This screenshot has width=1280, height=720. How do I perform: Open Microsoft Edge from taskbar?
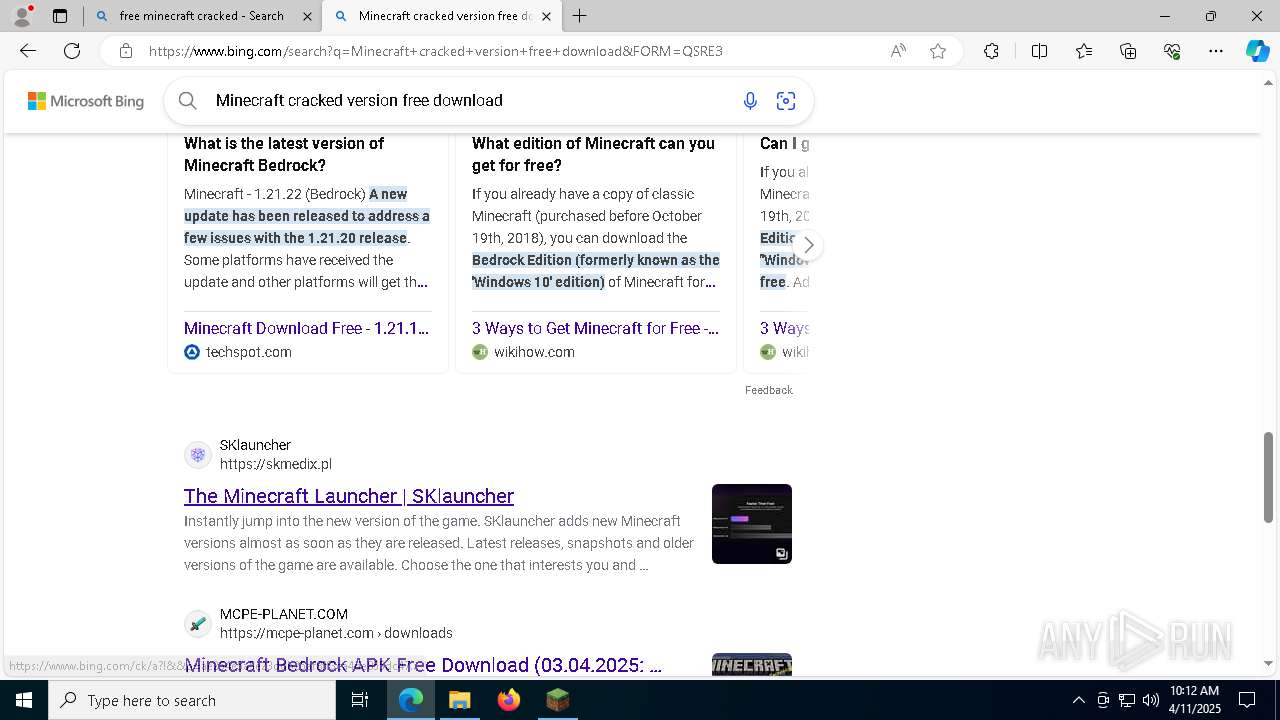click(411, 700)
